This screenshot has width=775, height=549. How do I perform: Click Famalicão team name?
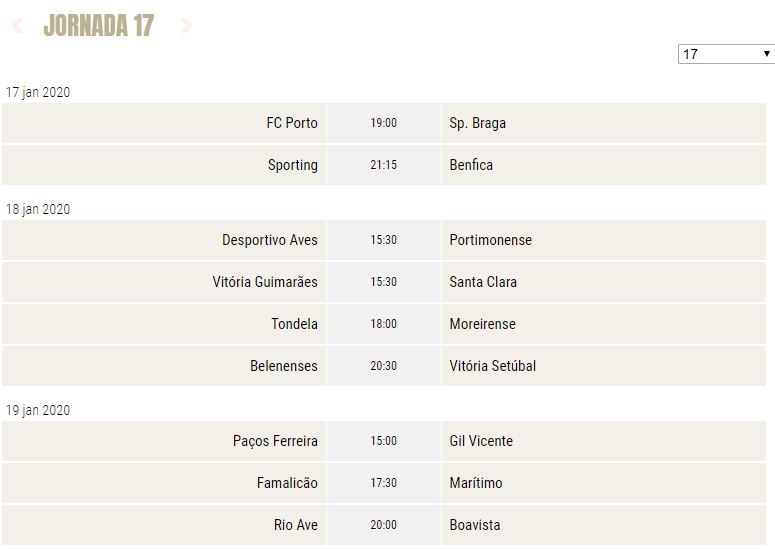click(x=287, y=483)
